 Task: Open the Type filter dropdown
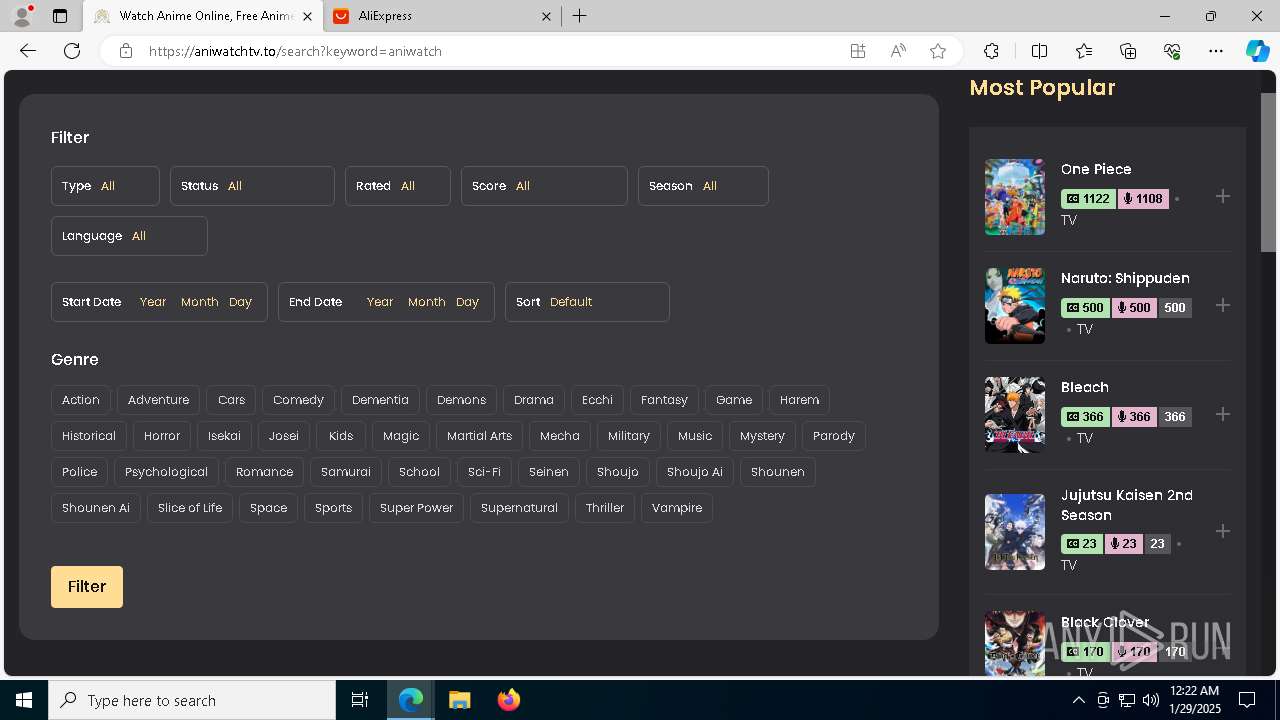(105, 186)
